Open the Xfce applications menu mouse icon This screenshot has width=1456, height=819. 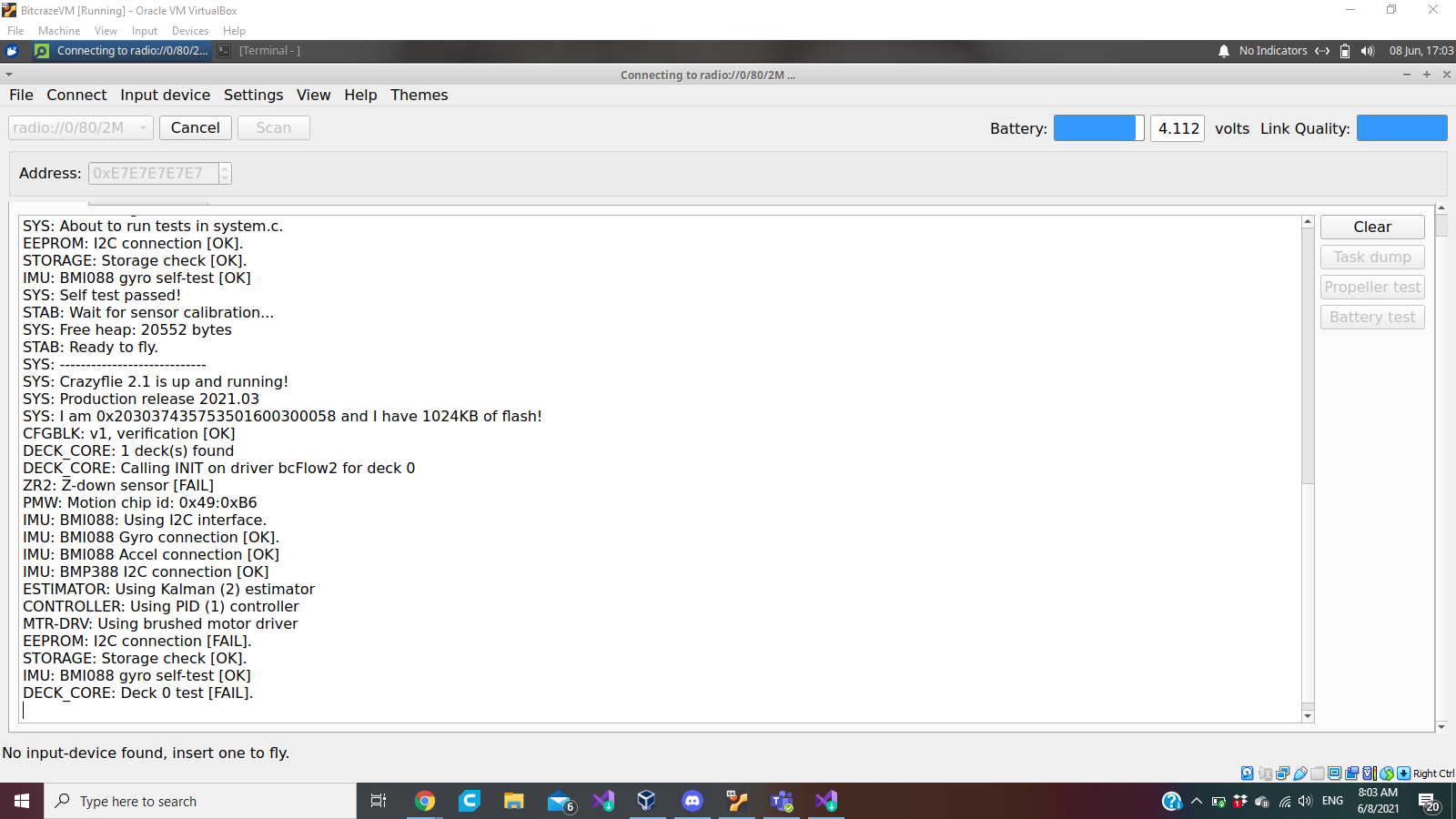[13, 51]
